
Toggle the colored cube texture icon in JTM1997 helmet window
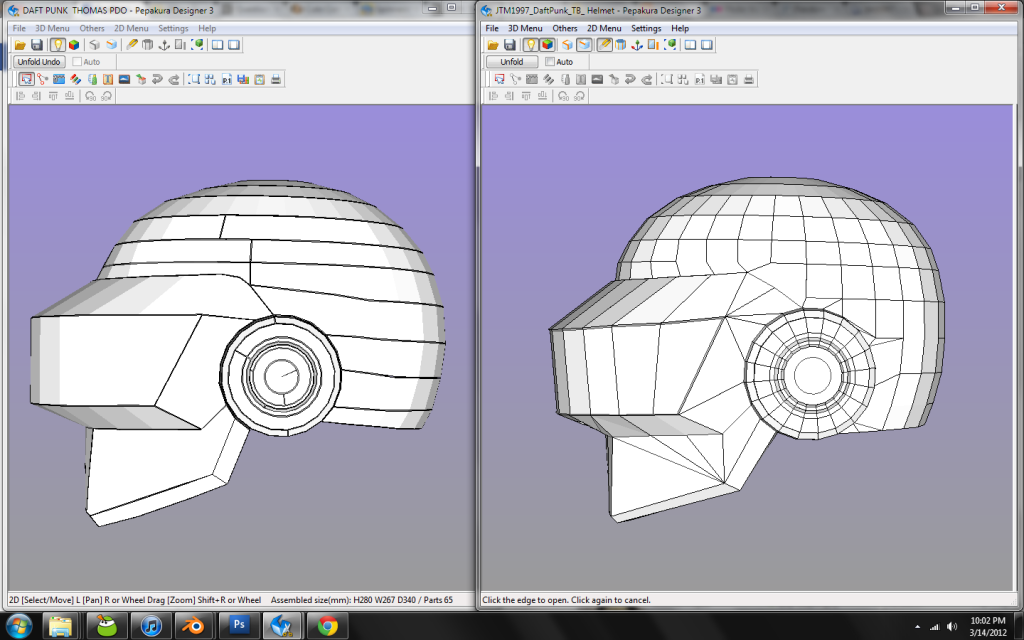(547, 44)
